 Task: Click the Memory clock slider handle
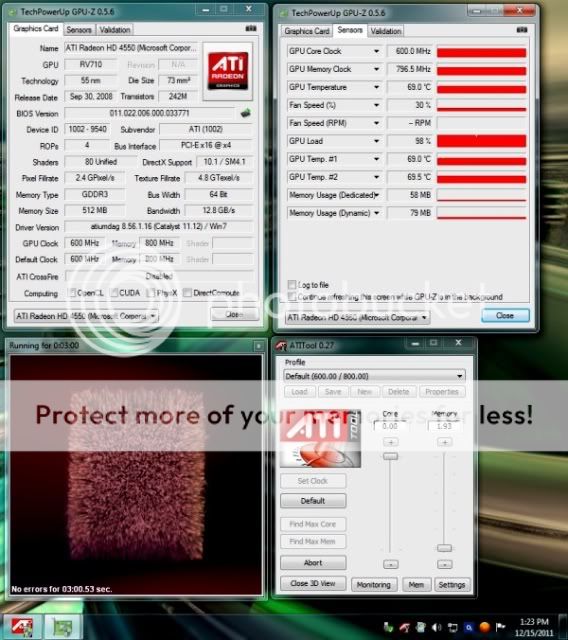click(444, 548)
